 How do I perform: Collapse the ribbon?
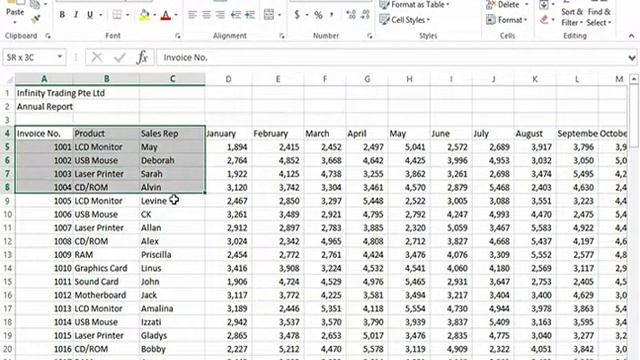(631, 36)
